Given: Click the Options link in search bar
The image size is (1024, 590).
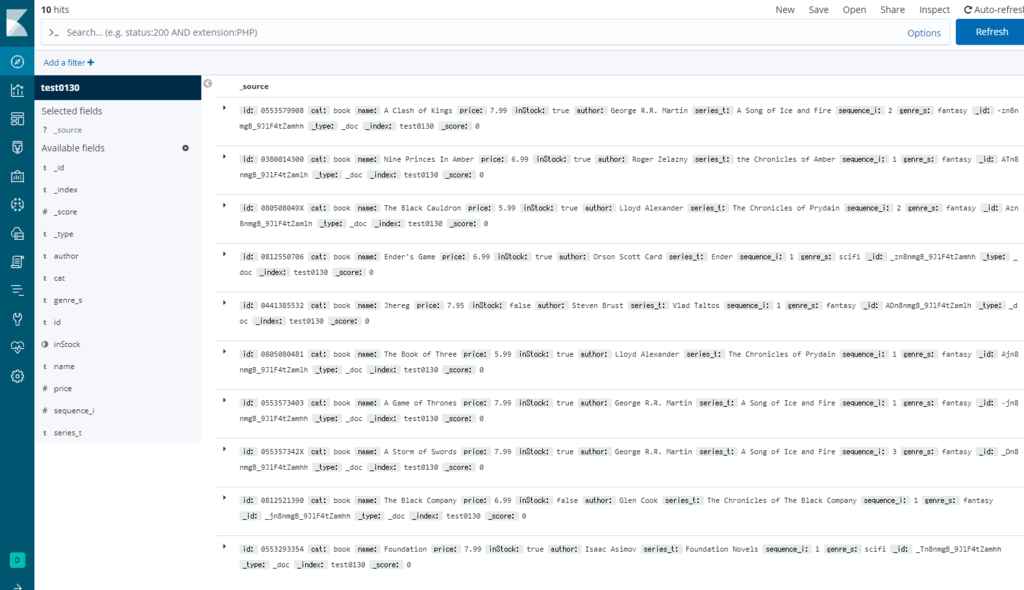Looking at the screenshot, I should pos(923,33).
